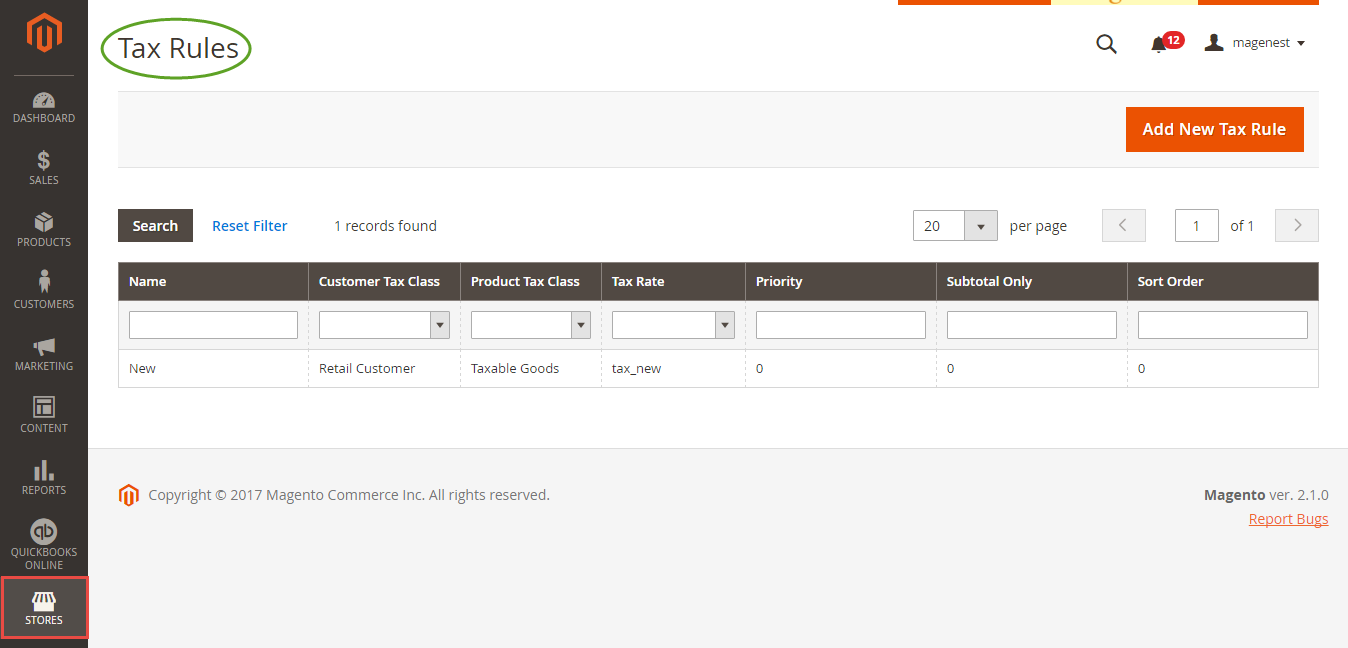Click Add New Tax Rule button

1214,129
